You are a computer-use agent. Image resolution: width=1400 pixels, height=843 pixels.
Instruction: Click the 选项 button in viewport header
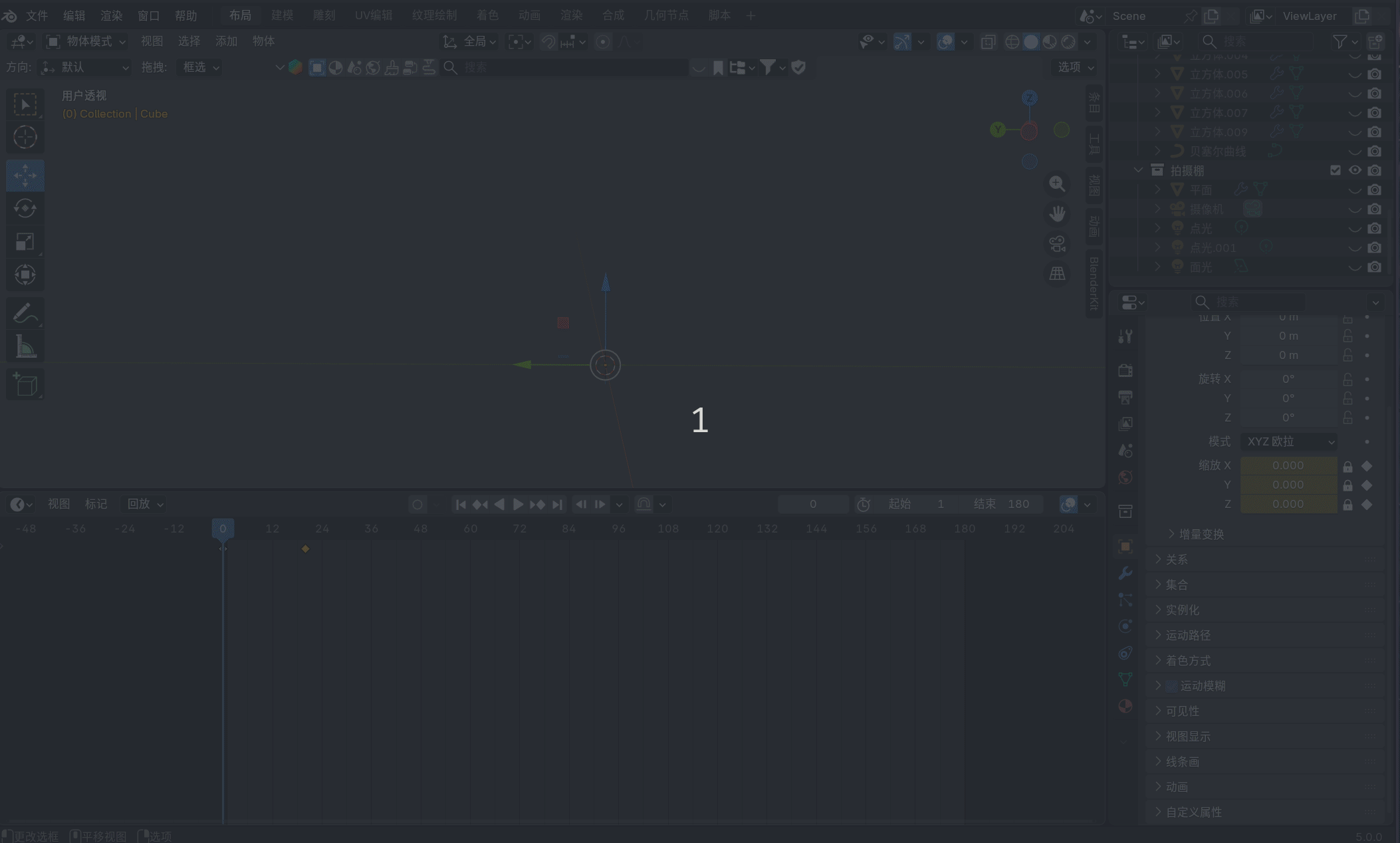click(1075, 67)
